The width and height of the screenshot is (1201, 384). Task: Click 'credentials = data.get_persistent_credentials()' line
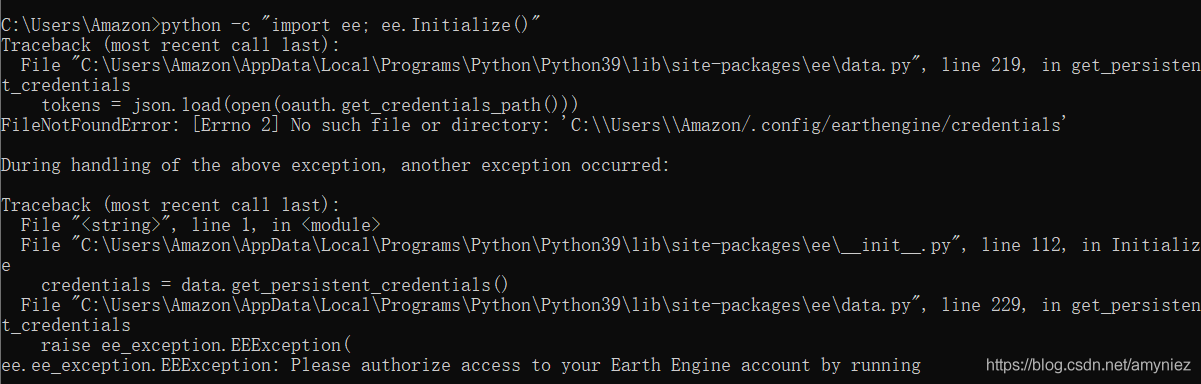point(275,285)
